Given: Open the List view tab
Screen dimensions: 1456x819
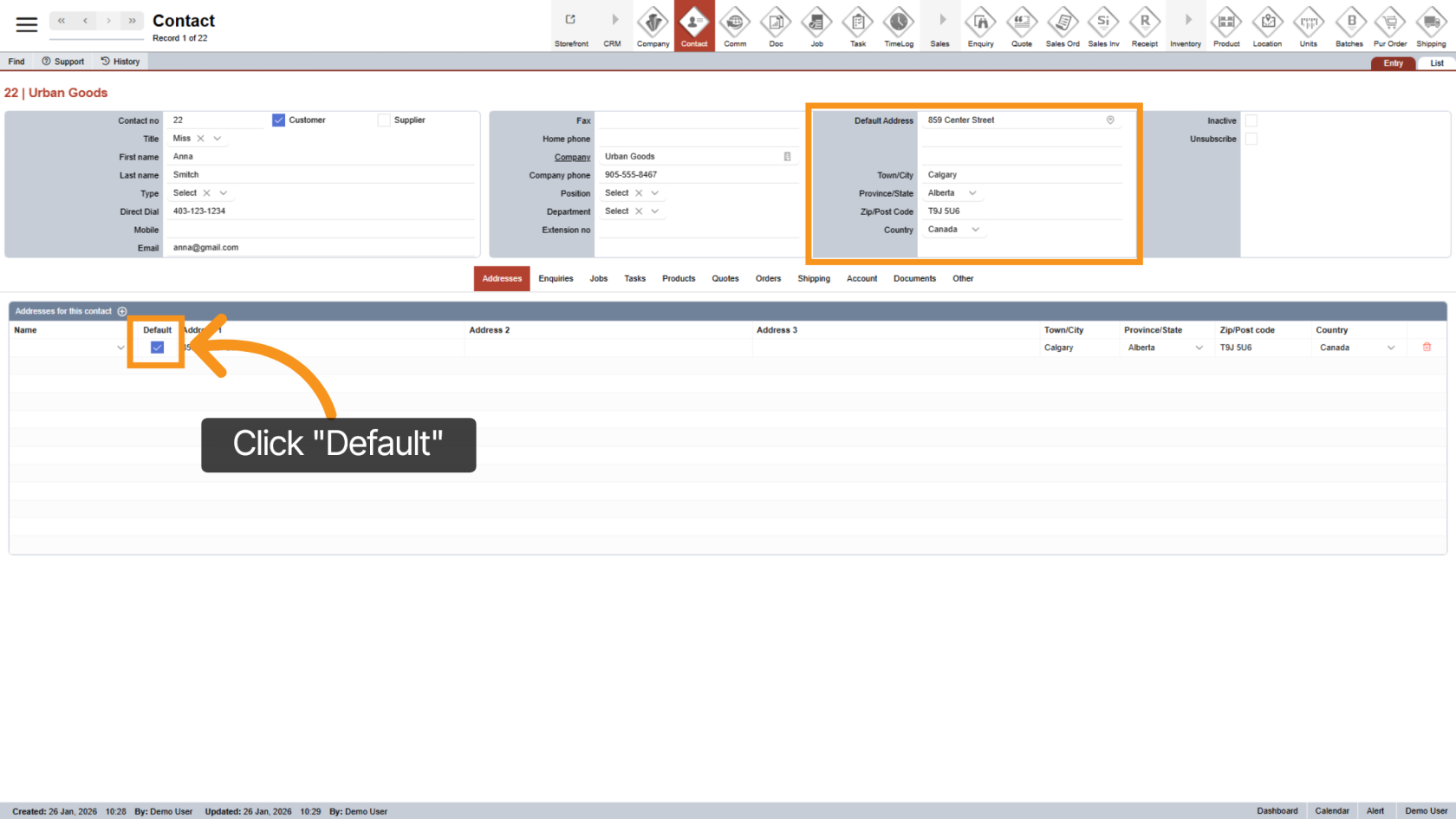Looking at the screenshot, I should [1436, 62].
